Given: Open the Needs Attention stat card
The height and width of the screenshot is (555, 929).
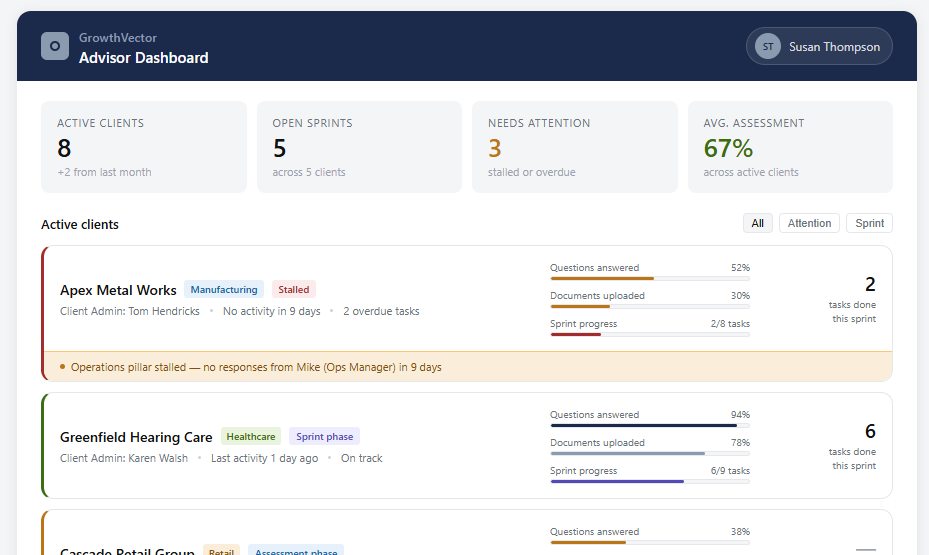Looking at the screenshot, I should (x=575, y=147).
